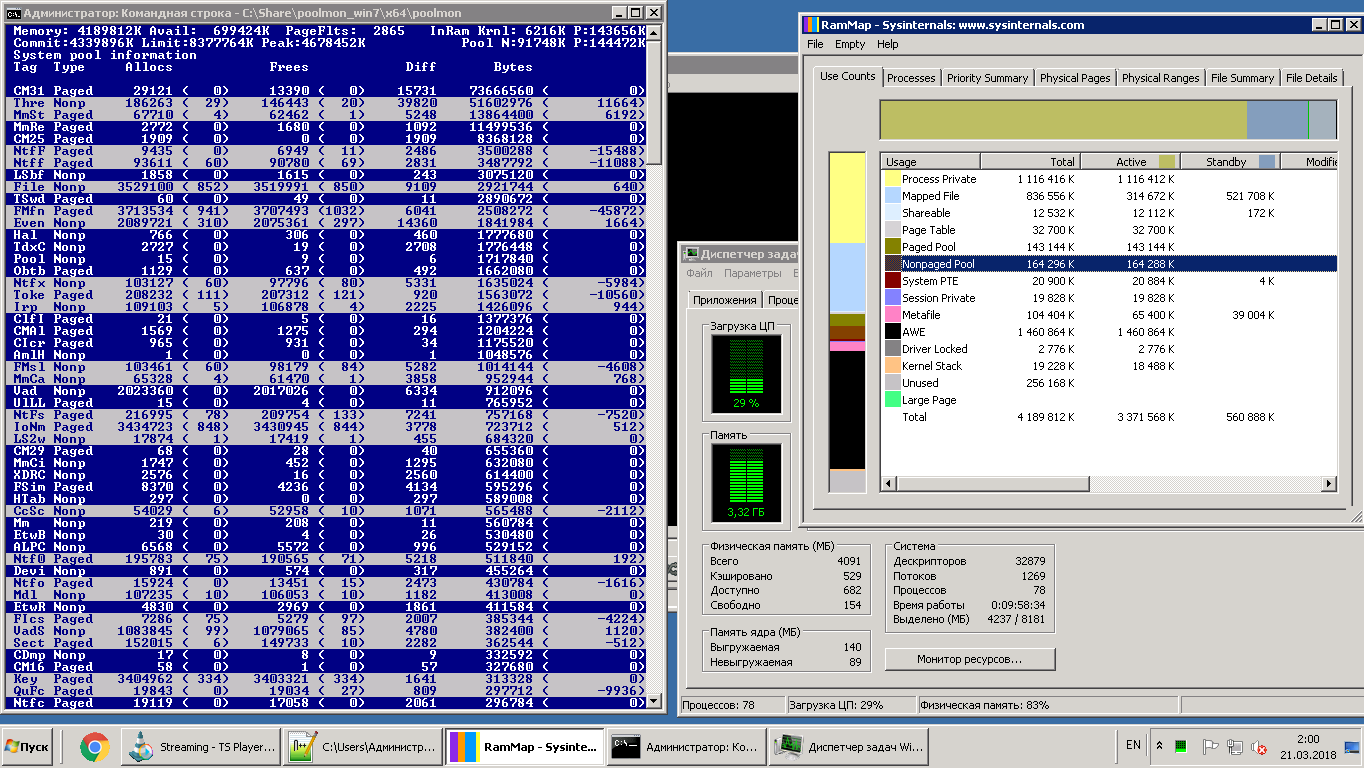Click the RamMap title bar icon
1364x768 pixels.
tap(810, 25)
